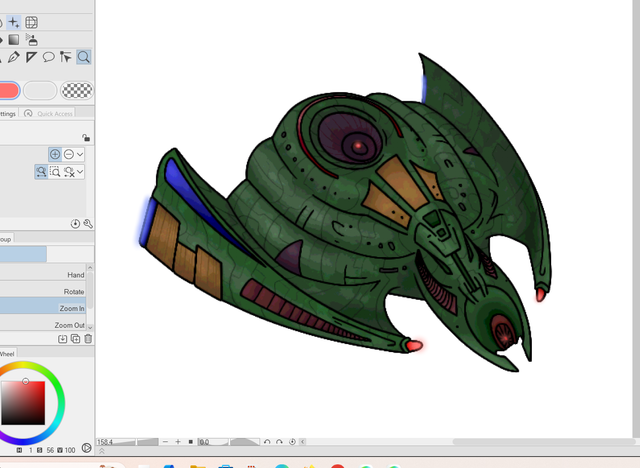640x468 pixels.
Task: Click the hue ring of color wheel
Action: pos(60,402)
